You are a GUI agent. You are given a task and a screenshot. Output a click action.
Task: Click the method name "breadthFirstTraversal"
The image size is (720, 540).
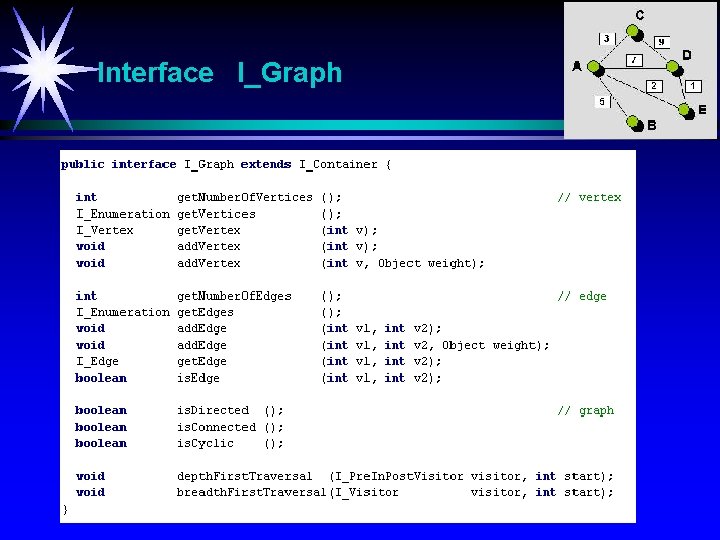tap(252, 493)
